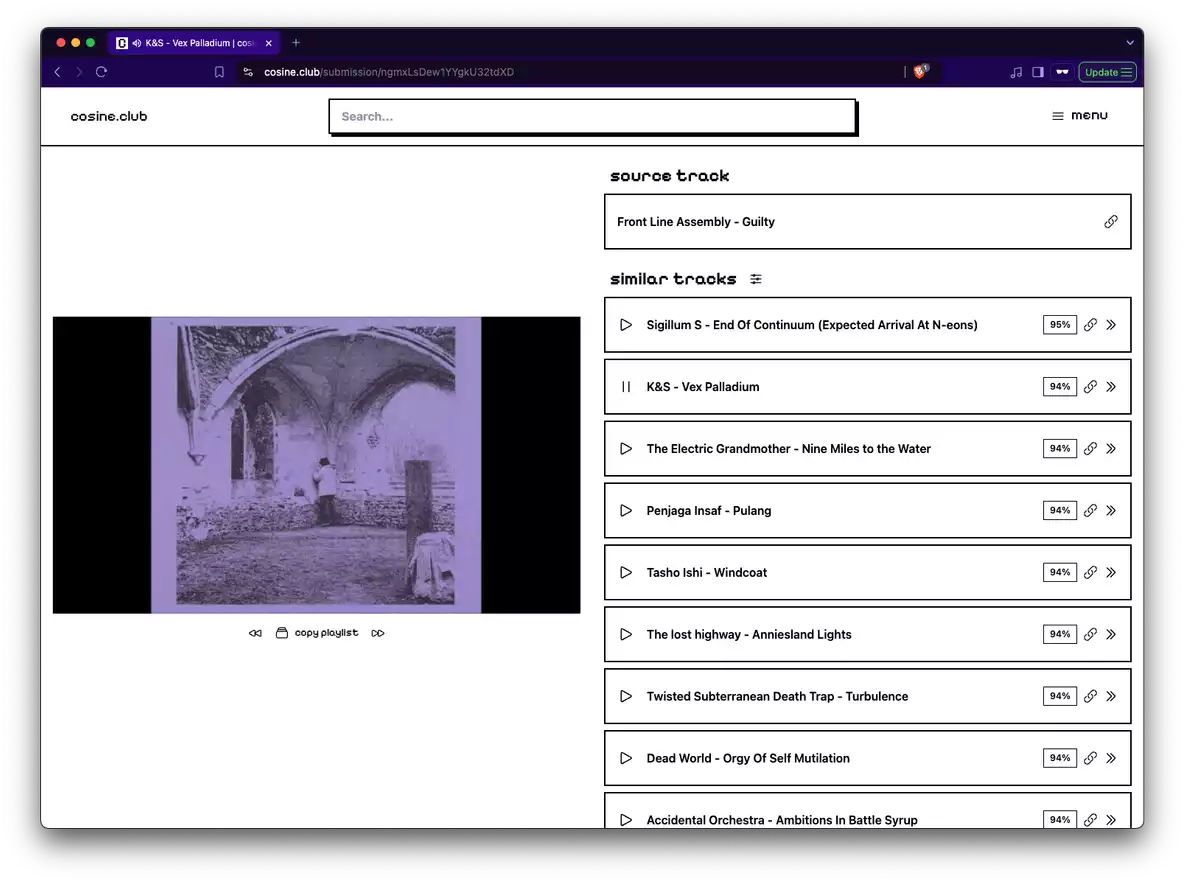Toggle the browser sidebar panel
Image resolution: width=1185 pixels, height=883 pixels.
(x=1038, y=72)
